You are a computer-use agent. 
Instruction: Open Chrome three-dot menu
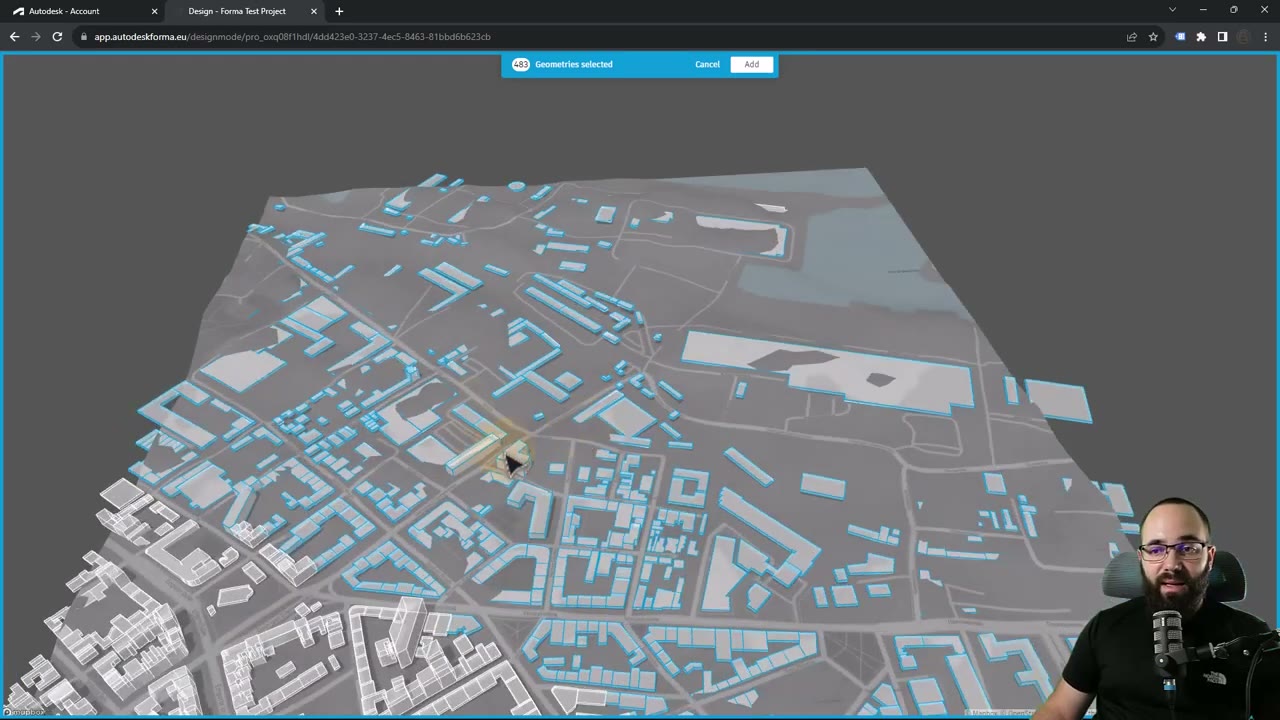tap(1265, 37)
